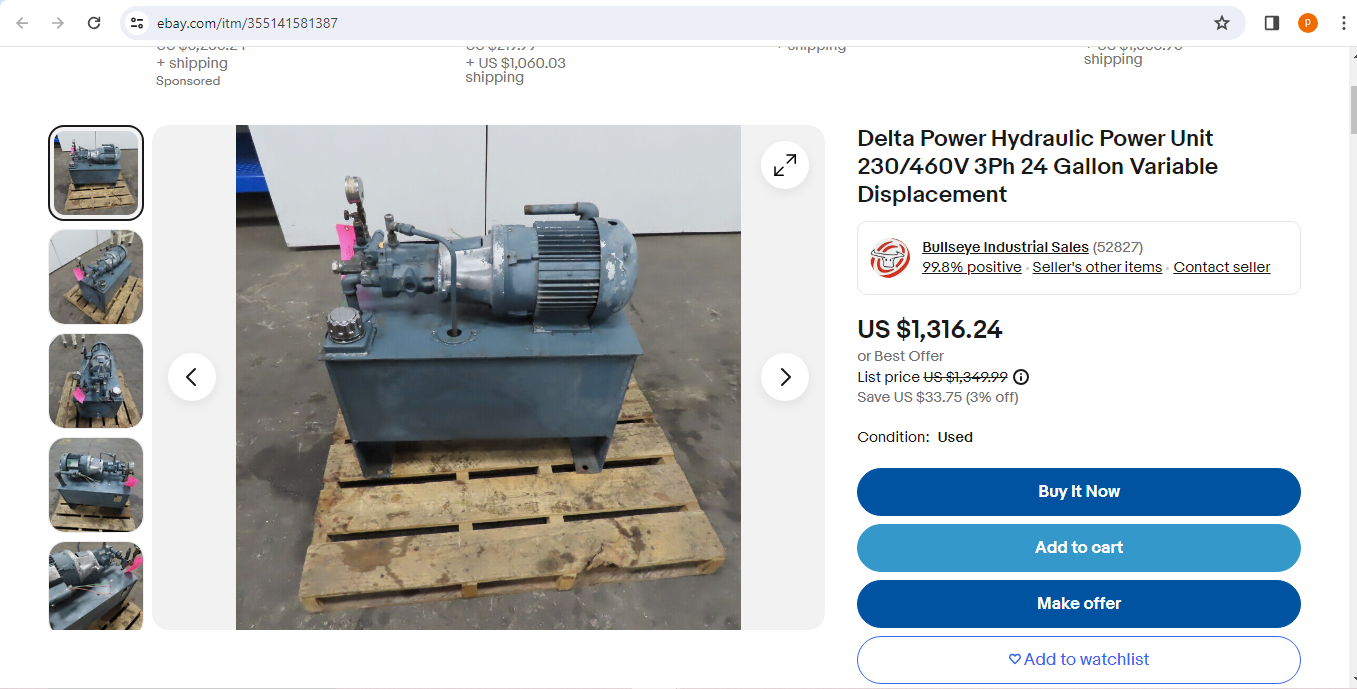Open the Chrome side panel
This screenshot has width=1357, height=689.
click(x=1272, y=23)
